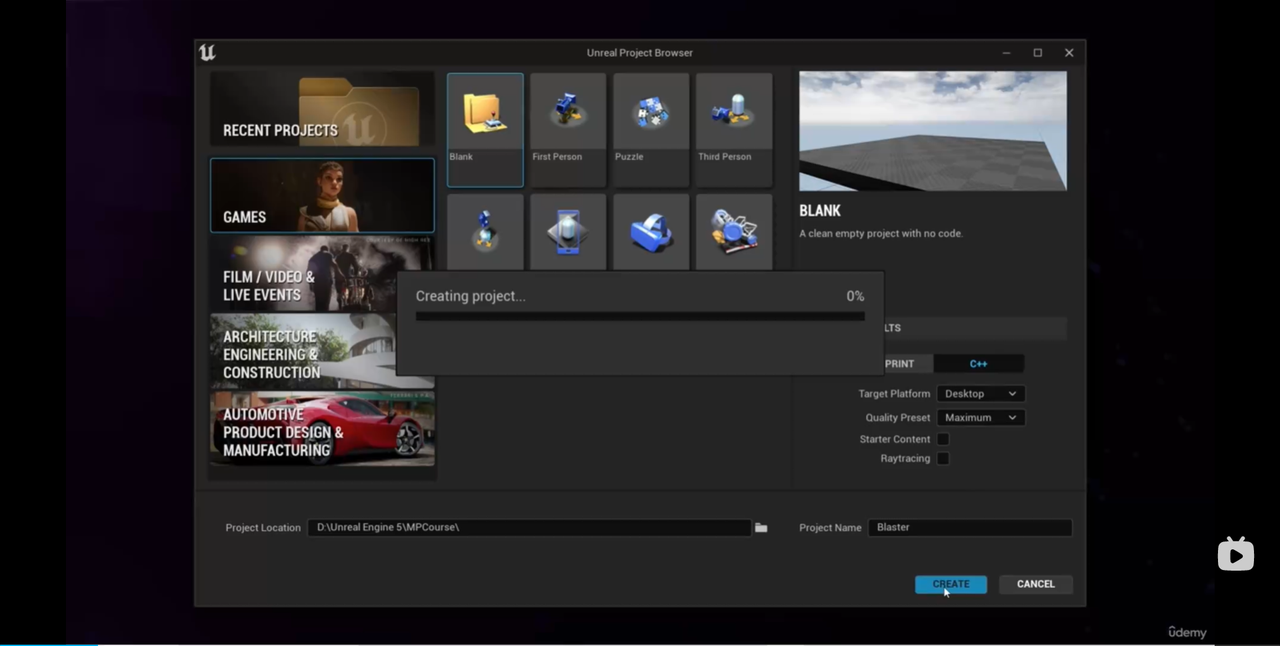This screenshot has height=646, width=1280.
Task: Open Automotive Product Design & Manufacturing category
Action: click(x=322, y=429)
